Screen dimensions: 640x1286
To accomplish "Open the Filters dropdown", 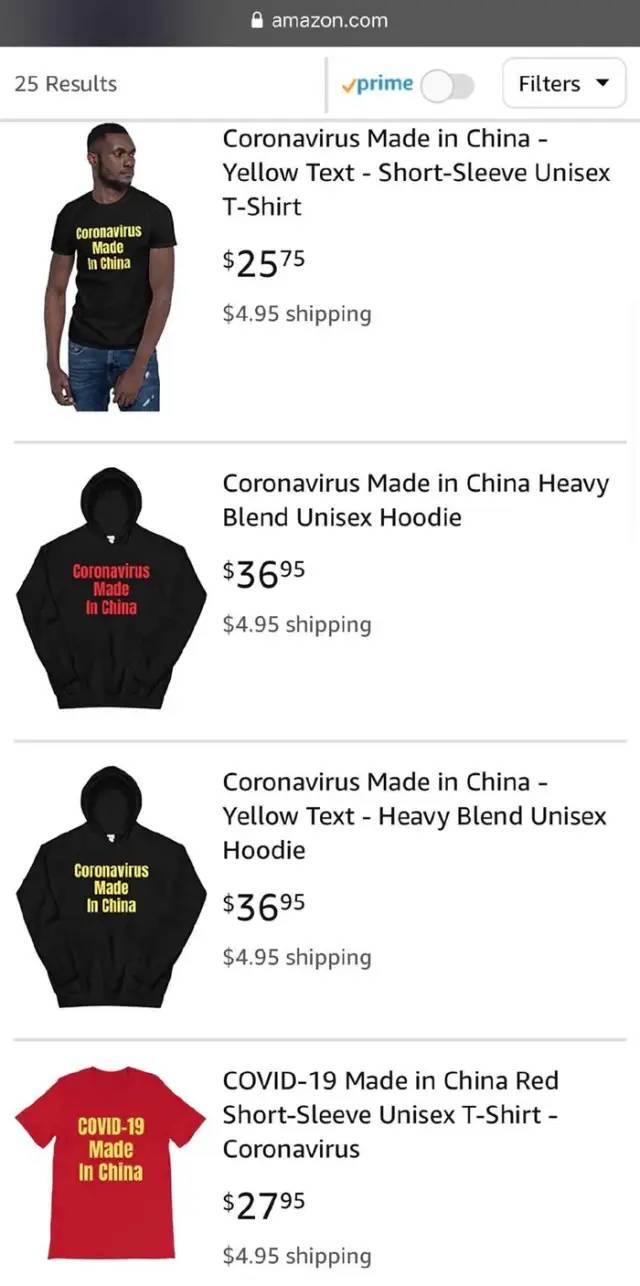I will [564, 84].
